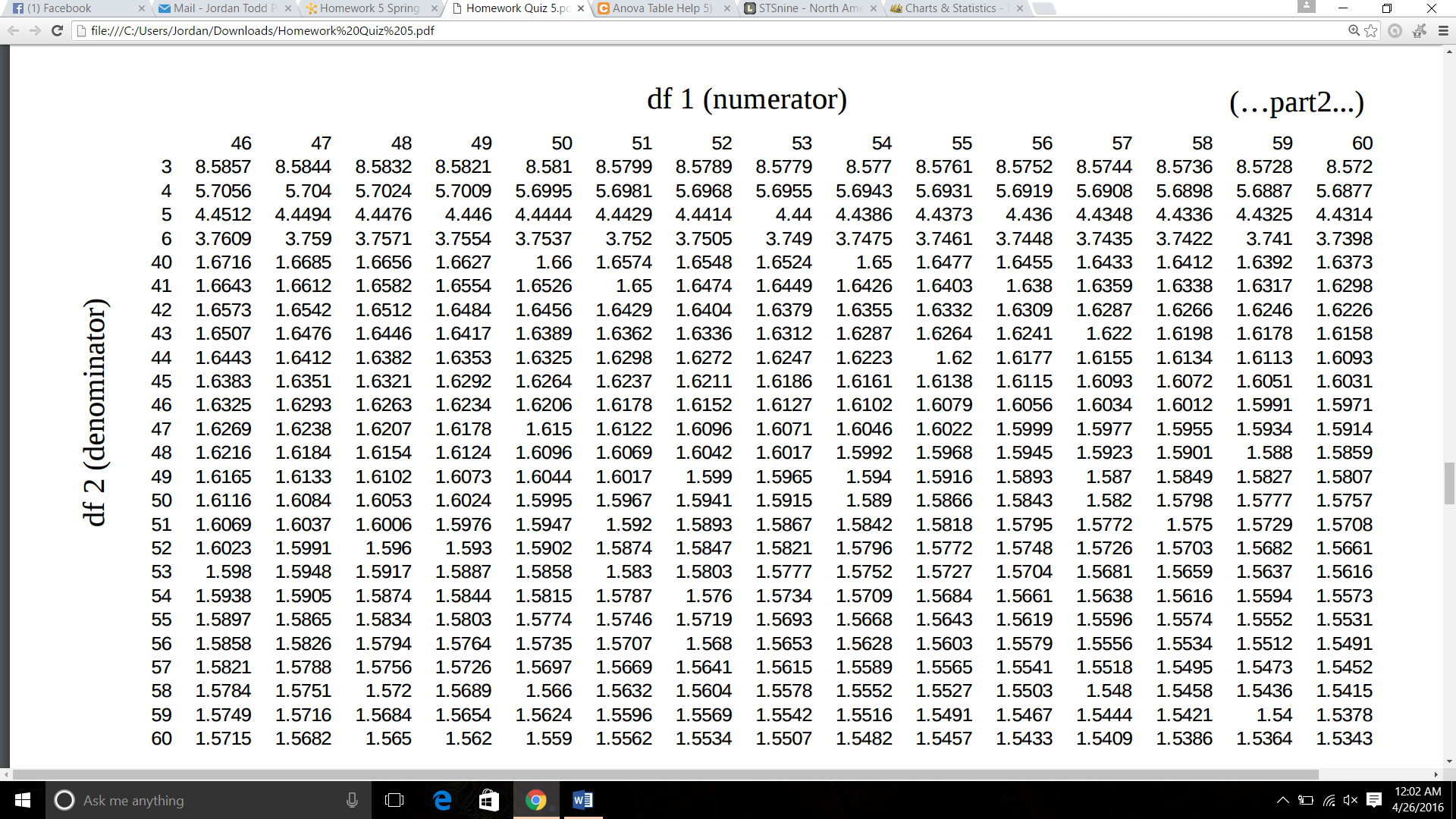Viewport: 1456px width, 819px height.
Task: Click the horizontal scroll right arrow
Action: pos(1436,774)
